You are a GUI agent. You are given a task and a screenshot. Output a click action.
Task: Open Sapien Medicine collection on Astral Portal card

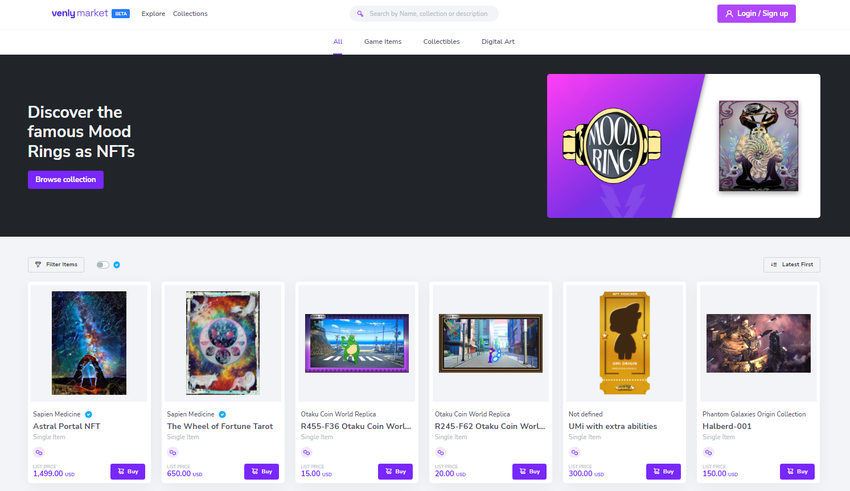56,414
